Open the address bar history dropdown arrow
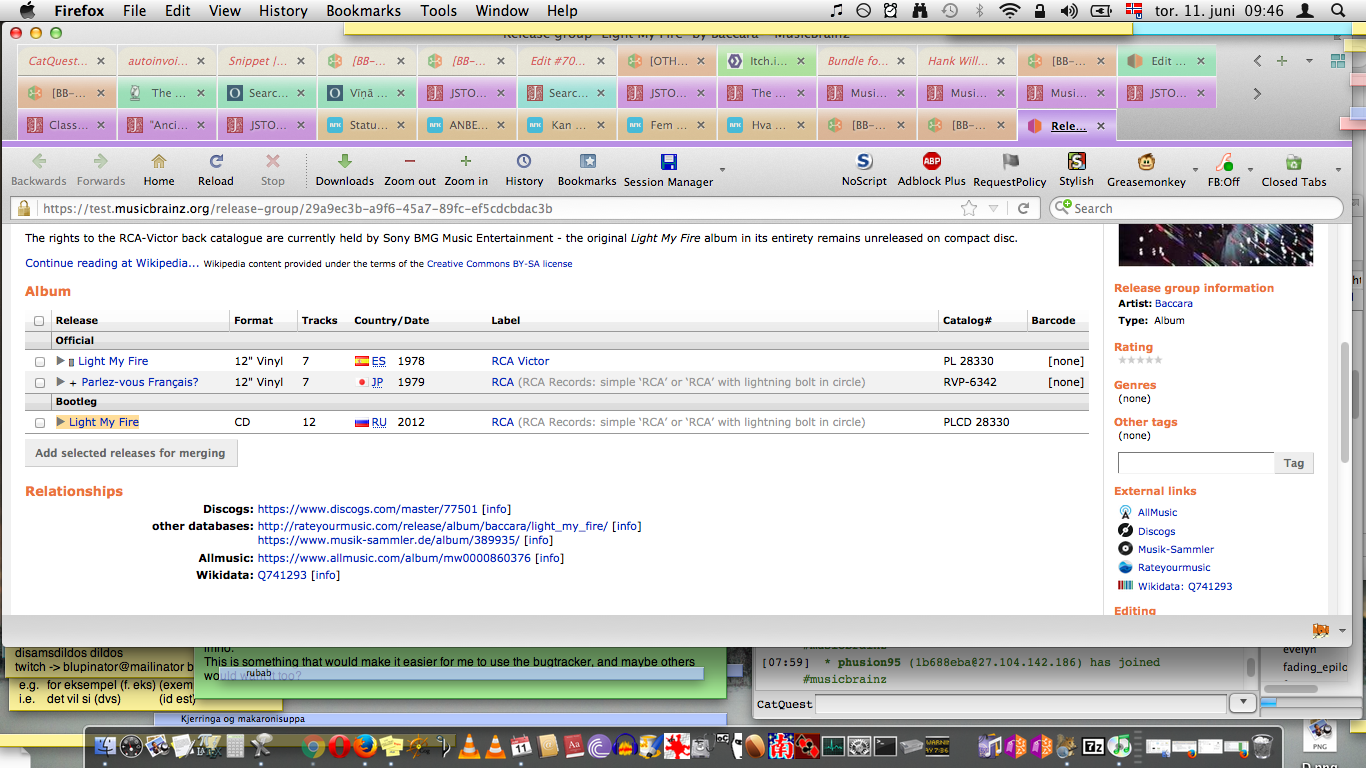 coord(993,208)
